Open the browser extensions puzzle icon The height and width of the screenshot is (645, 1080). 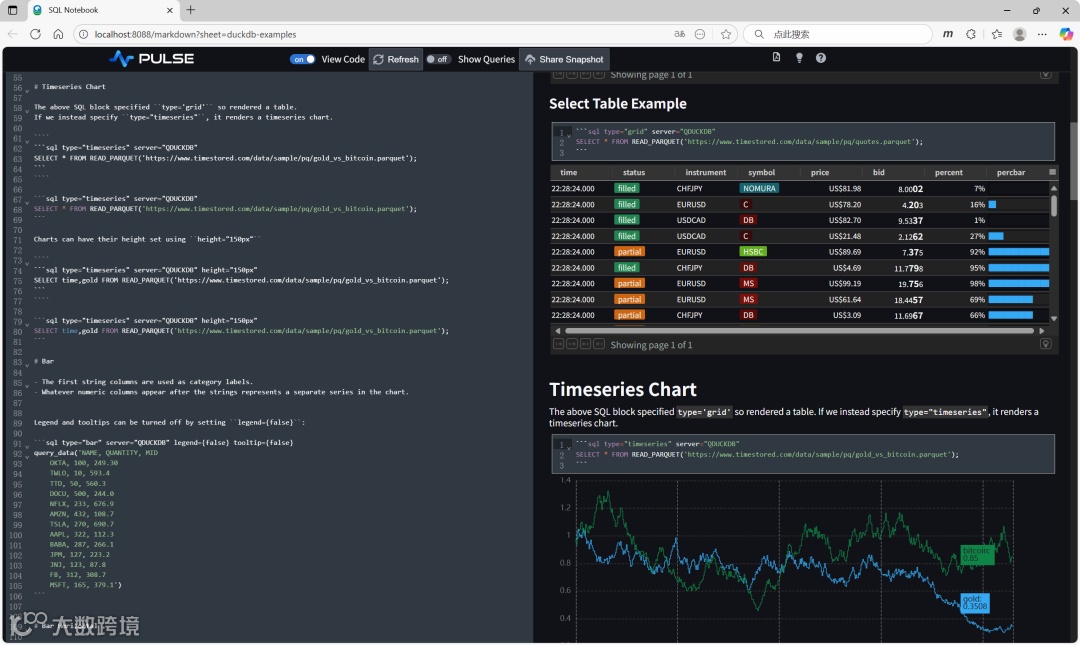coord(971,34)
